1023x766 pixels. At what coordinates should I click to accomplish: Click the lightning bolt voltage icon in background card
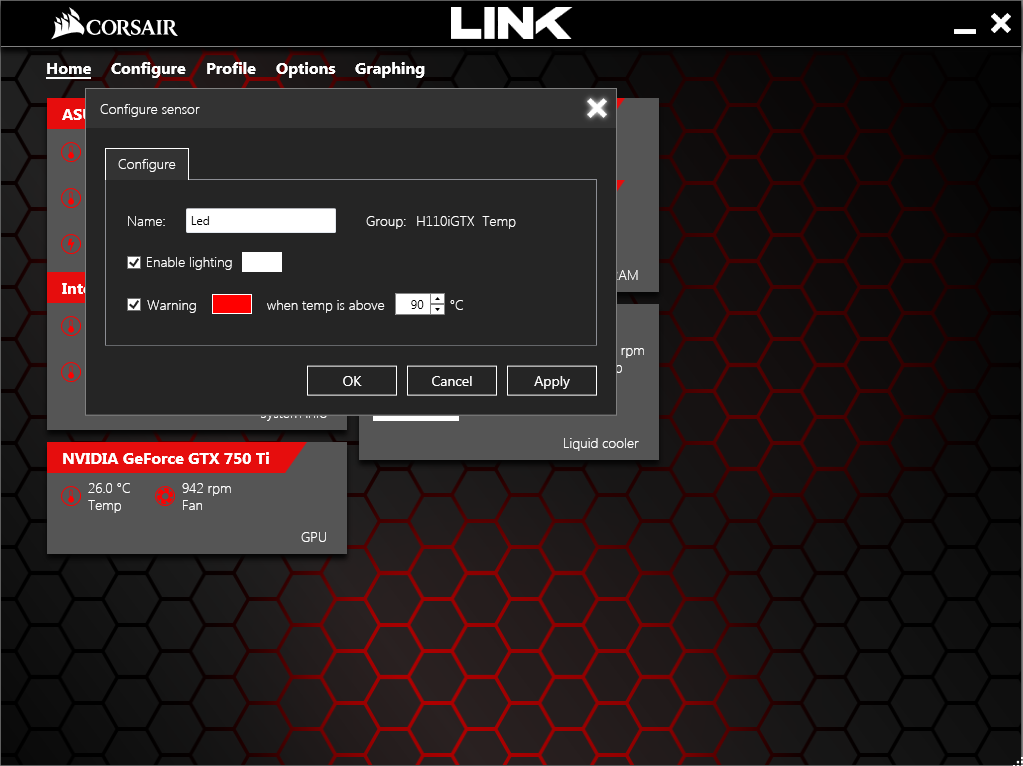tap(70, 244)
